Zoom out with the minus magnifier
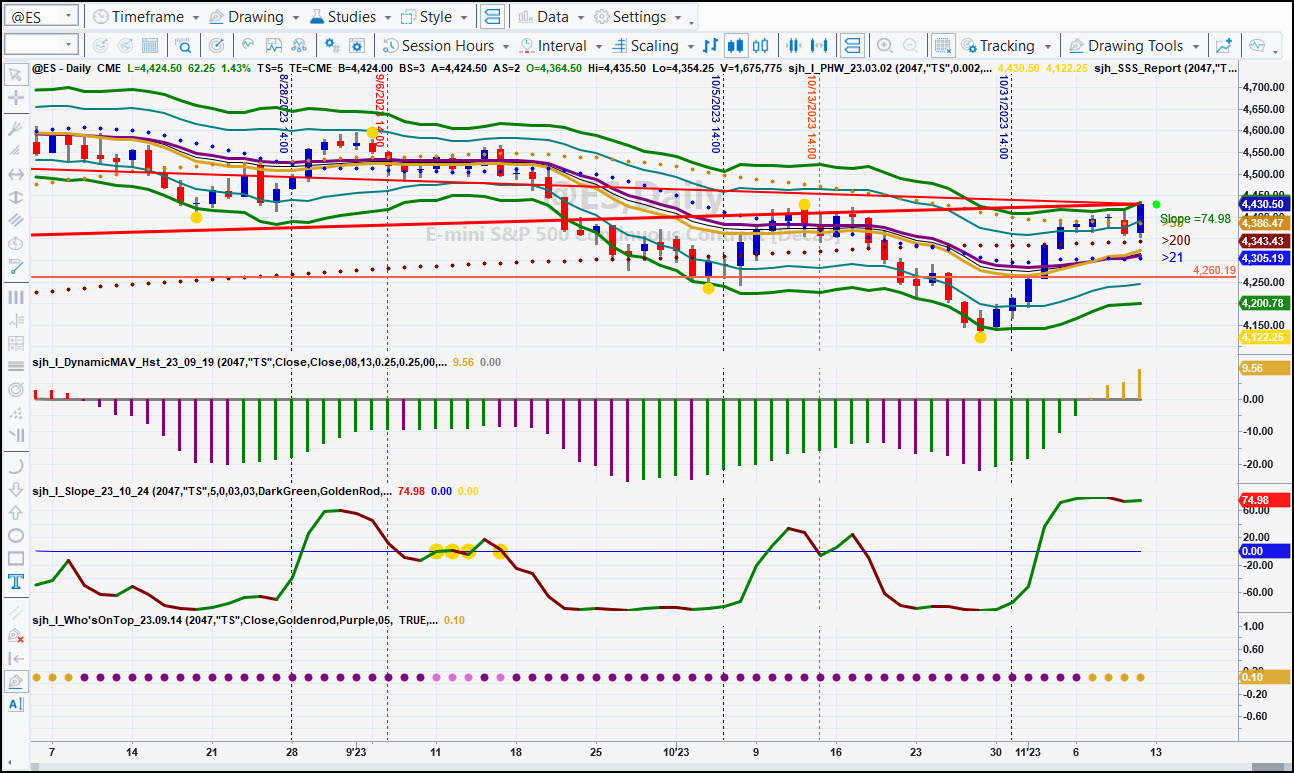 click(910, 45)
